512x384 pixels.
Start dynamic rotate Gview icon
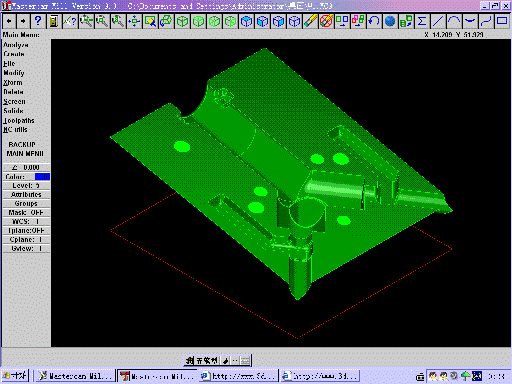point(166,21)
